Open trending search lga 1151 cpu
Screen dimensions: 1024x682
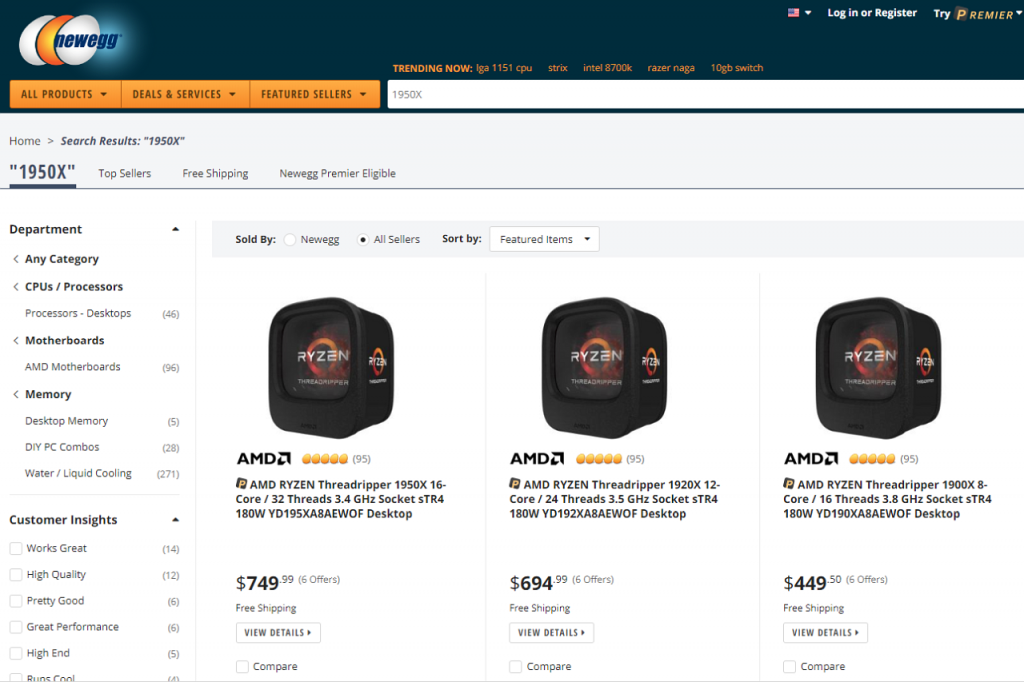click(504, 68)
